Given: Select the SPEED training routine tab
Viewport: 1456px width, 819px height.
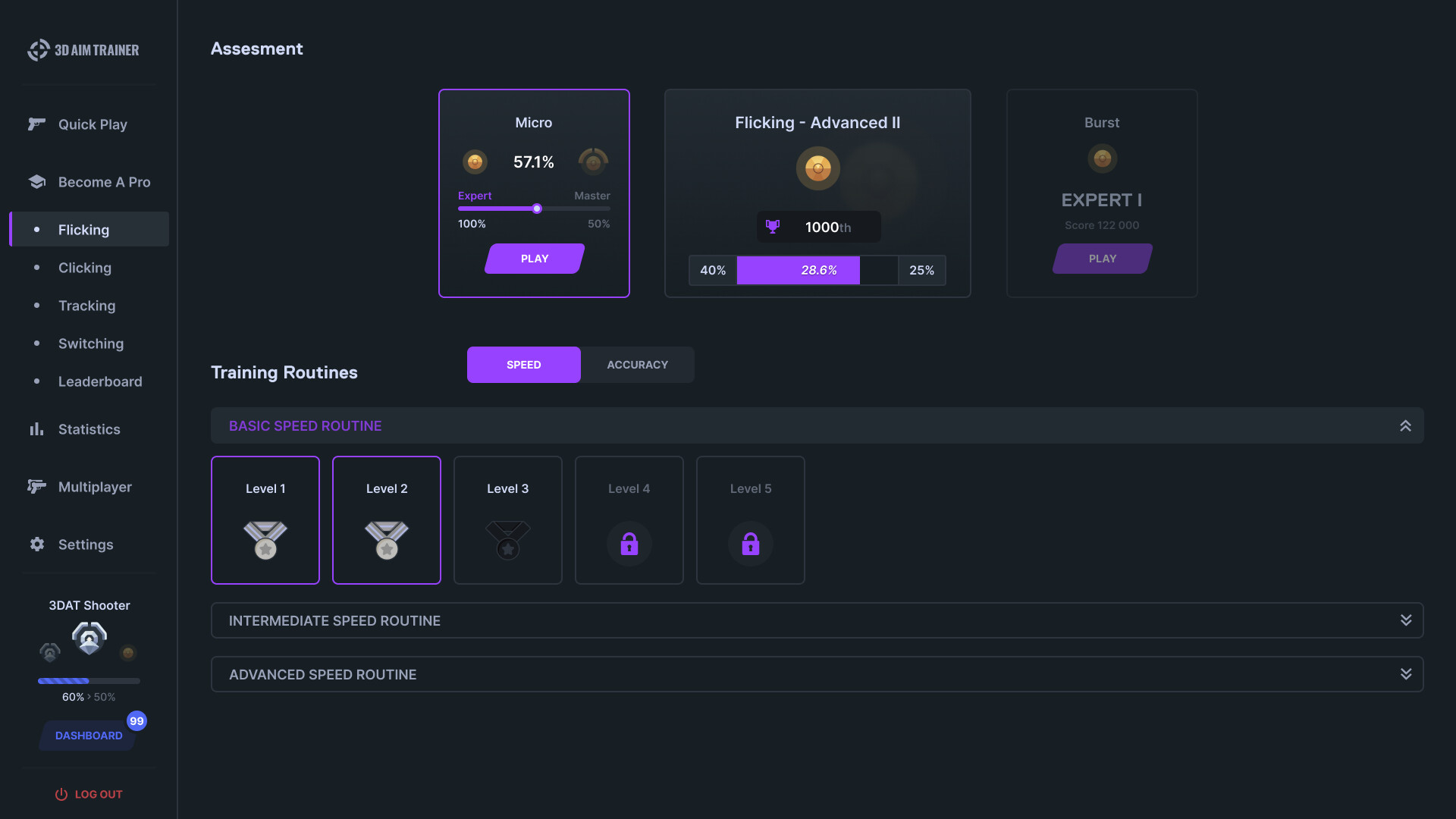Looking at the screenshot, I should coord(524,365).
